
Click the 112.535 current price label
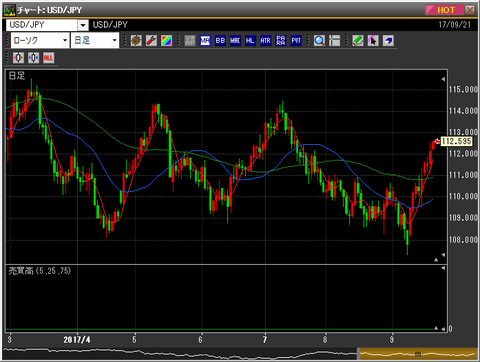[456, 141]
